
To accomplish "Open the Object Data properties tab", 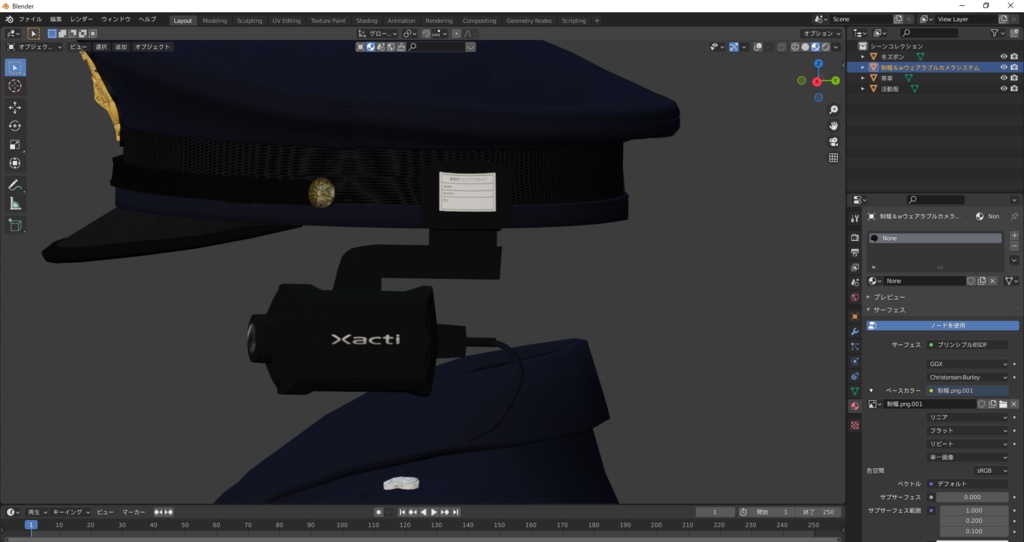I will tap(855, 391).
